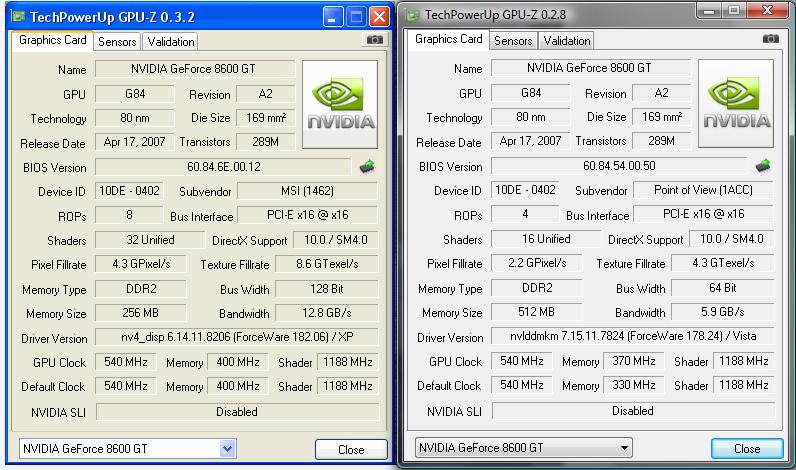Viewport: 796px width, 470px height.
Task: Click Memory Size value 512 MB
Action: coord(537,312)
